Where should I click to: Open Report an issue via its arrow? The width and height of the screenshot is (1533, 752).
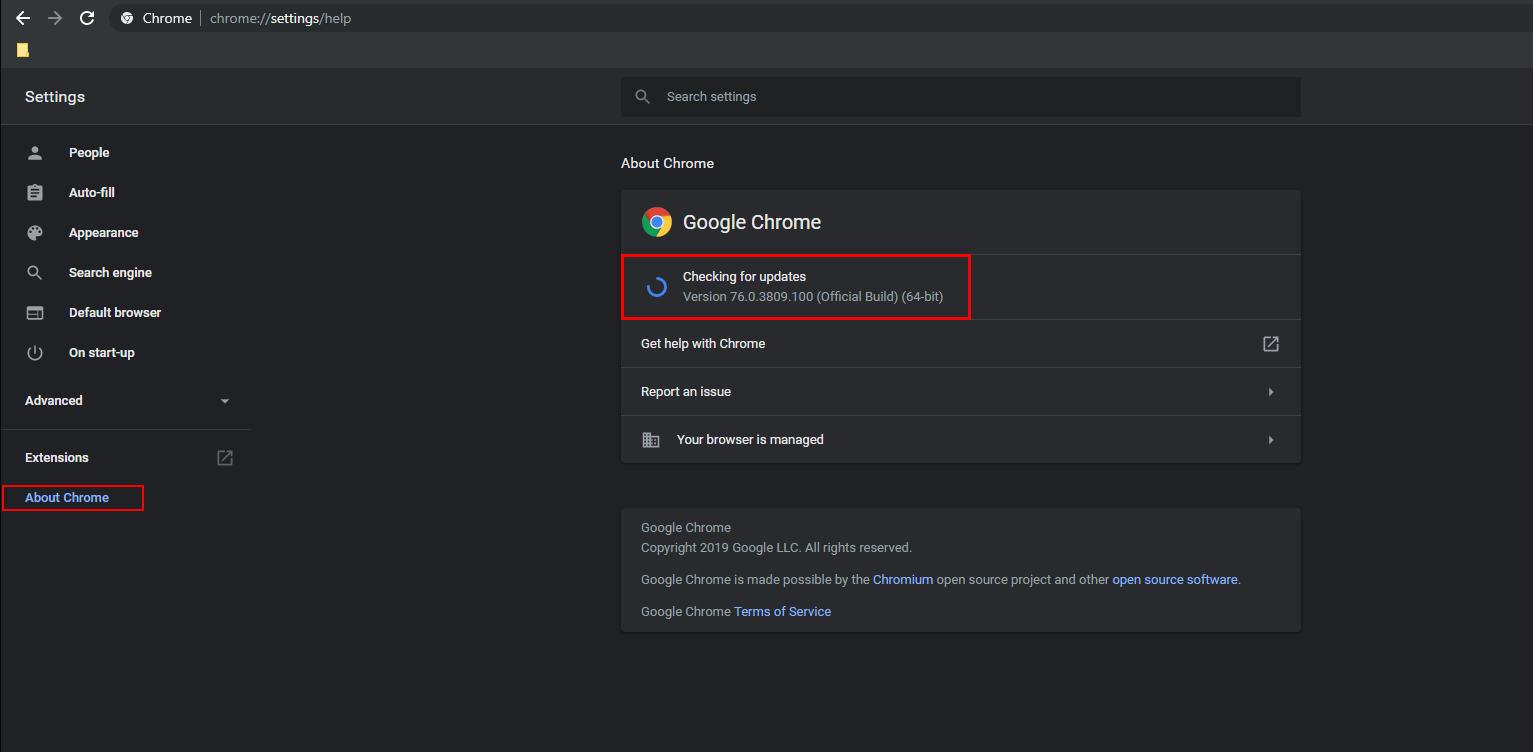click(1271, 392)
